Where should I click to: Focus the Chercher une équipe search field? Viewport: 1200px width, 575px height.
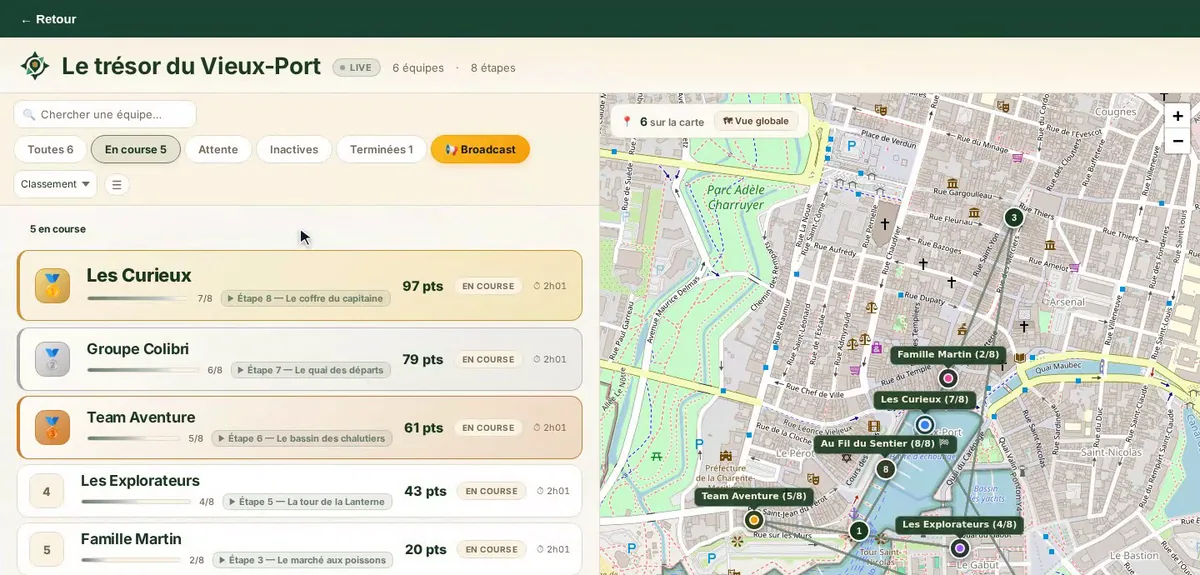coord(105,114)
